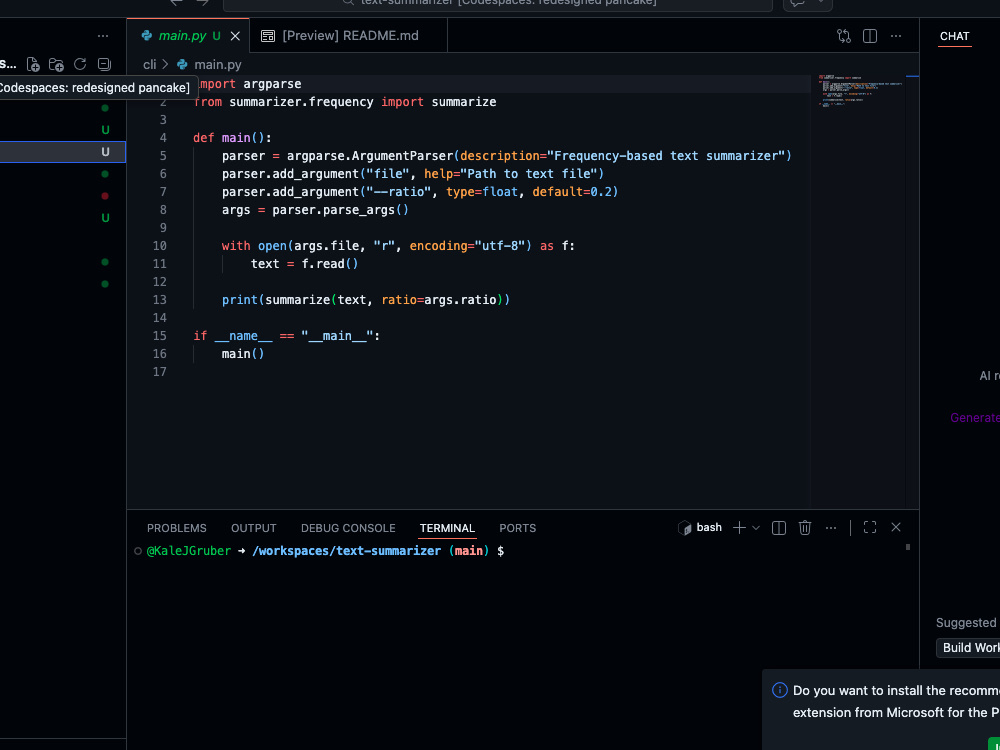Split the editor to the right
The image size is (1000, 750).
coord(870,36)
